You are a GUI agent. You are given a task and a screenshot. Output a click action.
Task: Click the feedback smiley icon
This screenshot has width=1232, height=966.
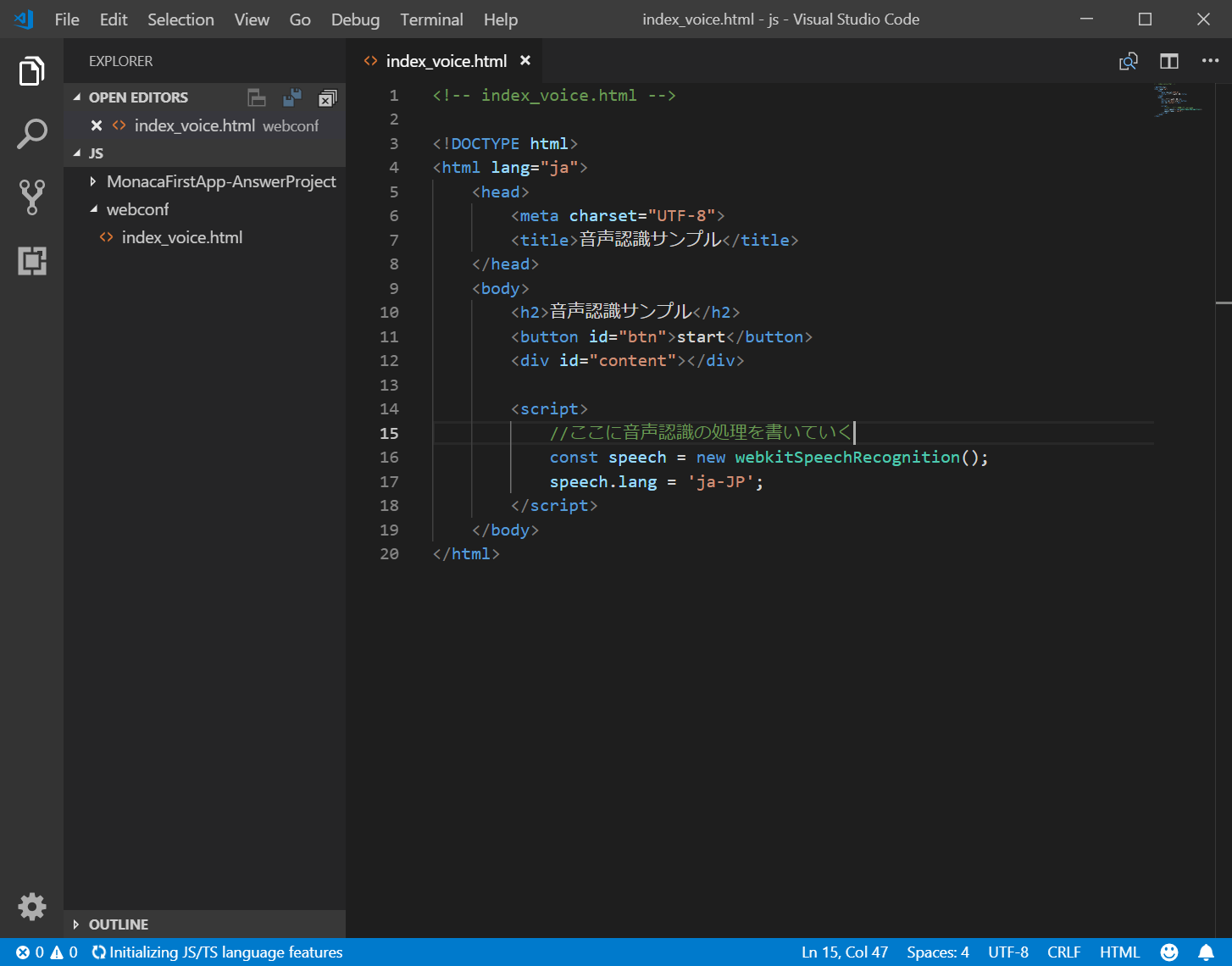tap(1169, 952)
